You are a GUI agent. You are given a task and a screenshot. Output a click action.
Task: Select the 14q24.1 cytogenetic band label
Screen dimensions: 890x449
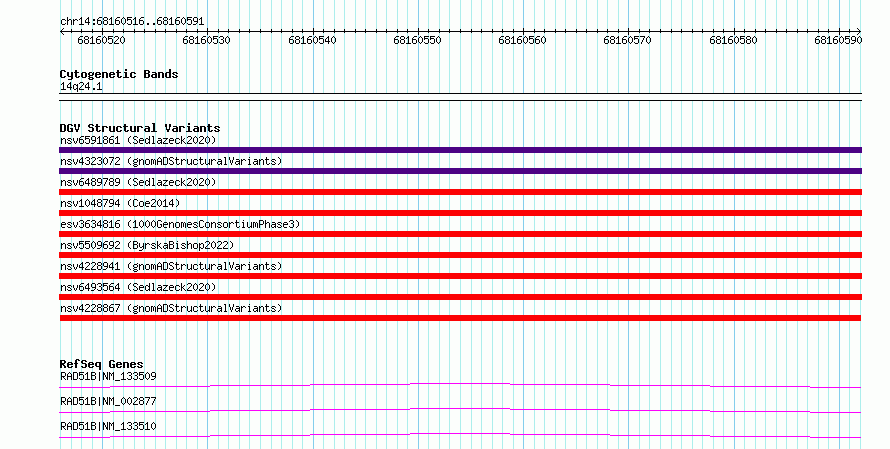coord(81,87)
